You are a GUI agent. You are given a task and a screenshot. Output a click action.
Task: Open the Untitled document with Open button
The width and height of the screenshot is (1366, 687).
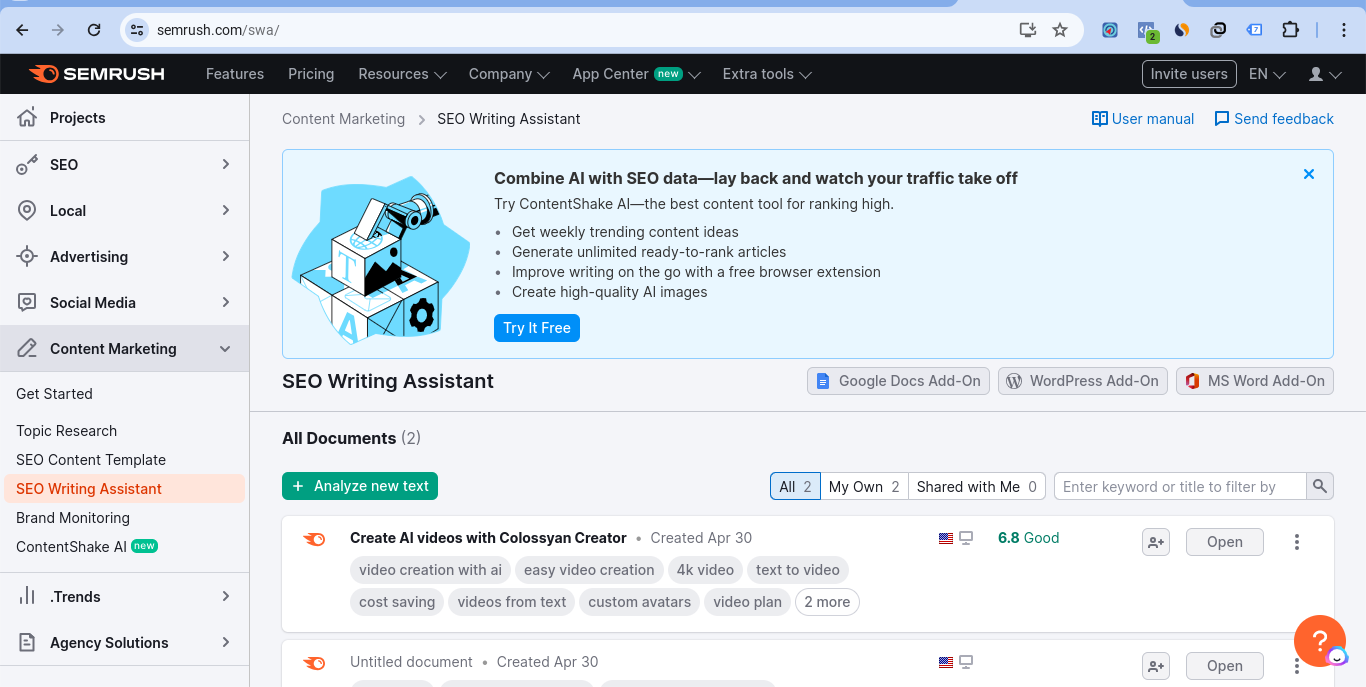1225,666
